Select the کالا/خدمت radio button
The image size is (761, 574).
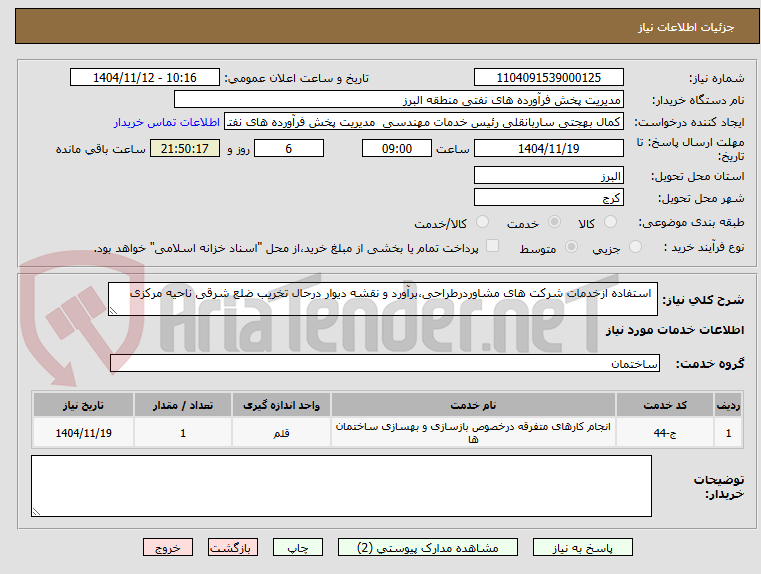(x=482, y=222)
